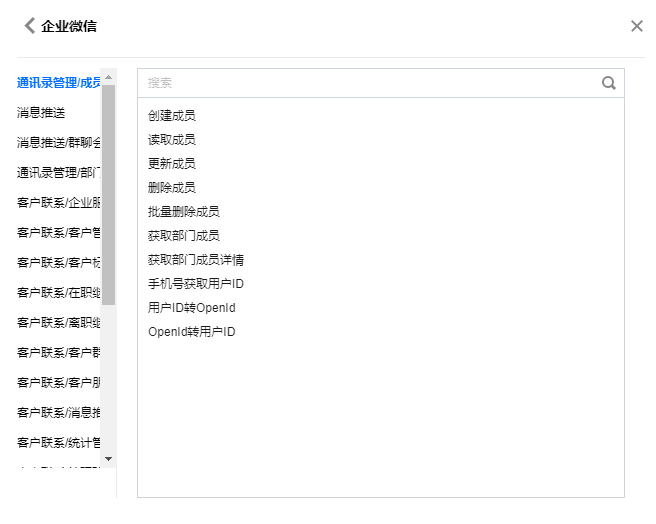Choose the 手机号获取用户ID action
656x524 pixels.
196,284
